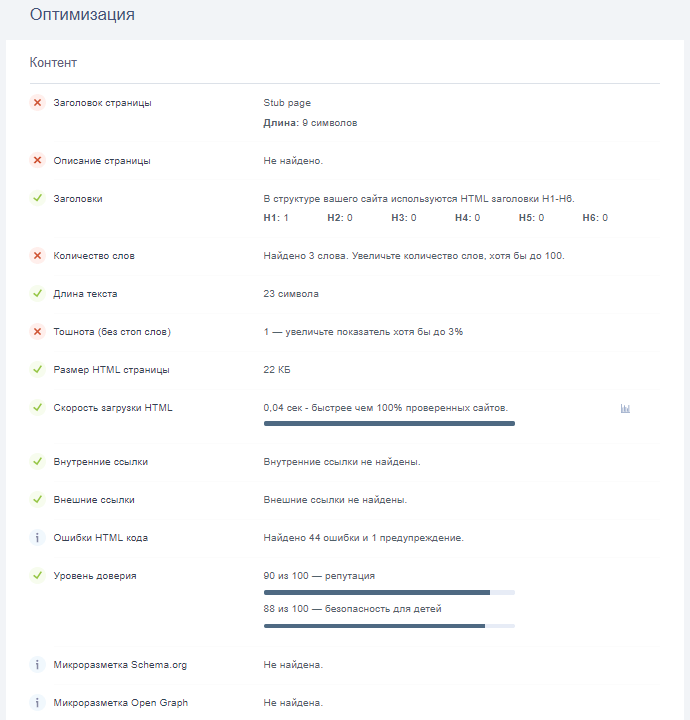
Task: Click the info icon beside Микроразметка Schema.org
Action: (x=37, y=664)
